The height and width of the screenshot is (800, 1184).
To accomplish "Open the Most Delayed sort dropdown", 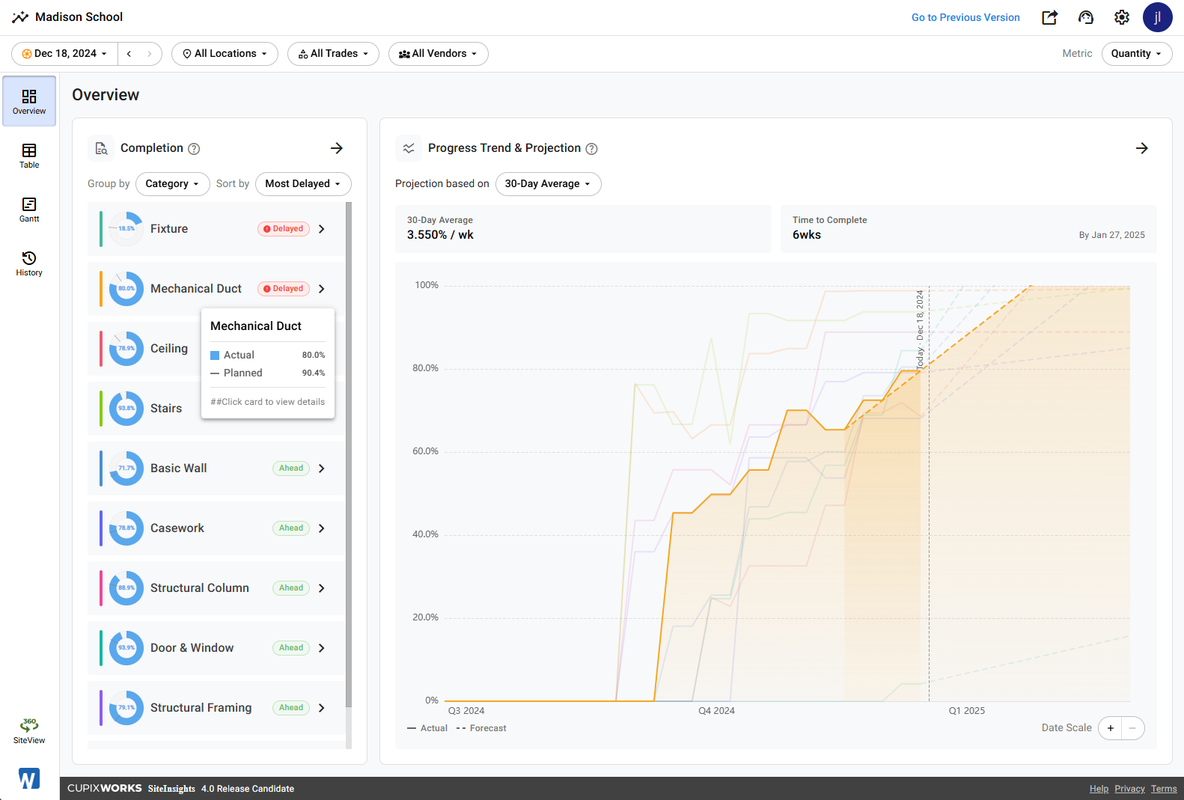I will pos(303,184).
